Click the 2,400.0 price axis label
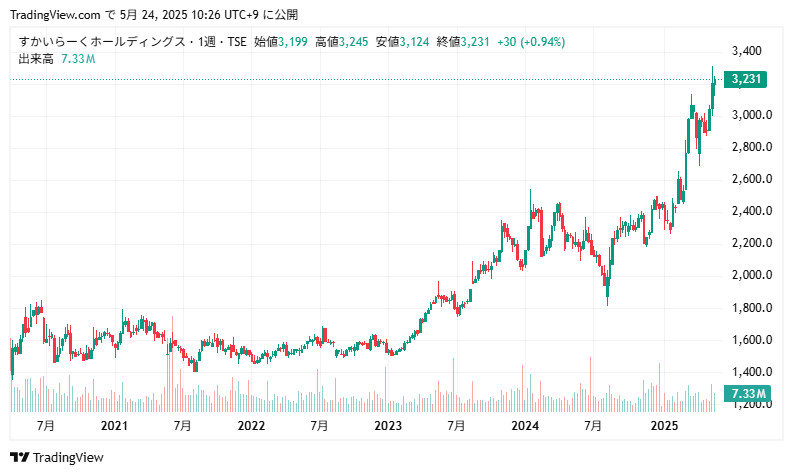Image resolution: width=793 pixels, height=475 pixels. tap(752, 210)
